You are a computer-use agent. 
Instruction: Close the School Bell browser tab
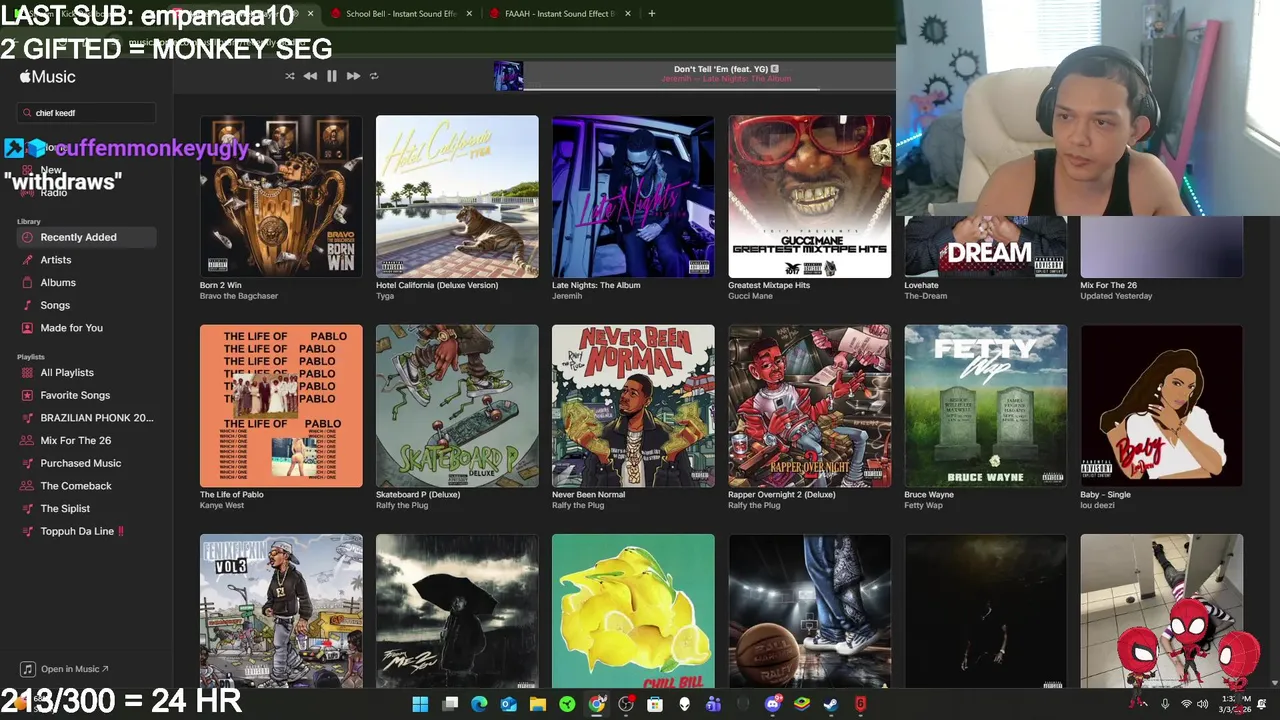pos(469,14)
